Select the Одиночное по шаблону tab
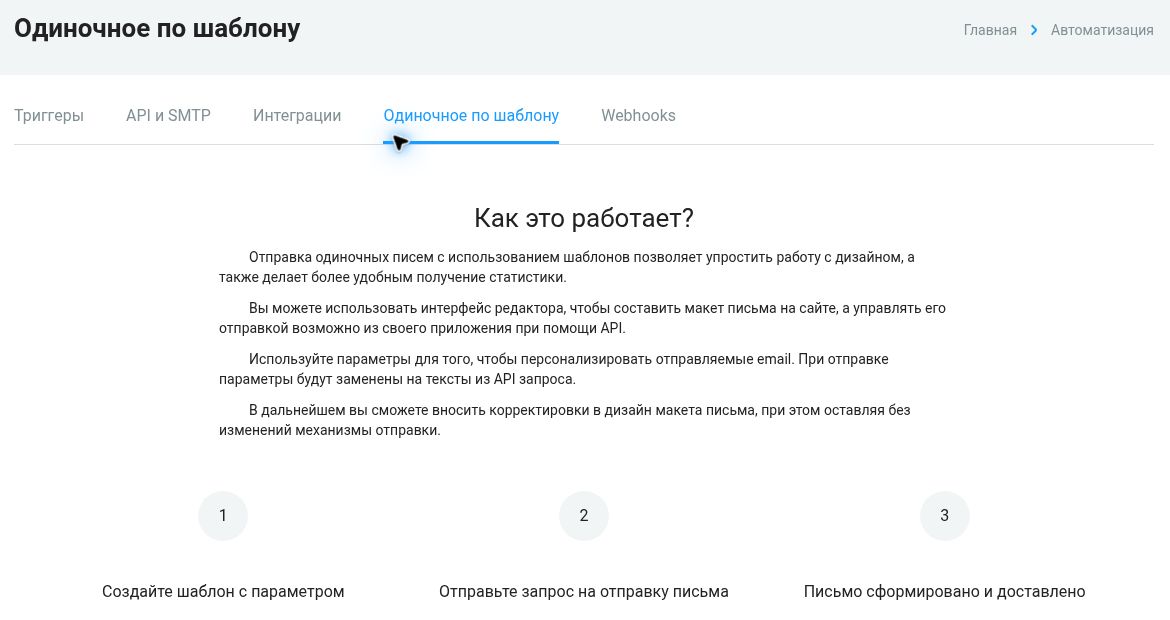The width and height of the screenshot is (1170, 620). point(471,116)
